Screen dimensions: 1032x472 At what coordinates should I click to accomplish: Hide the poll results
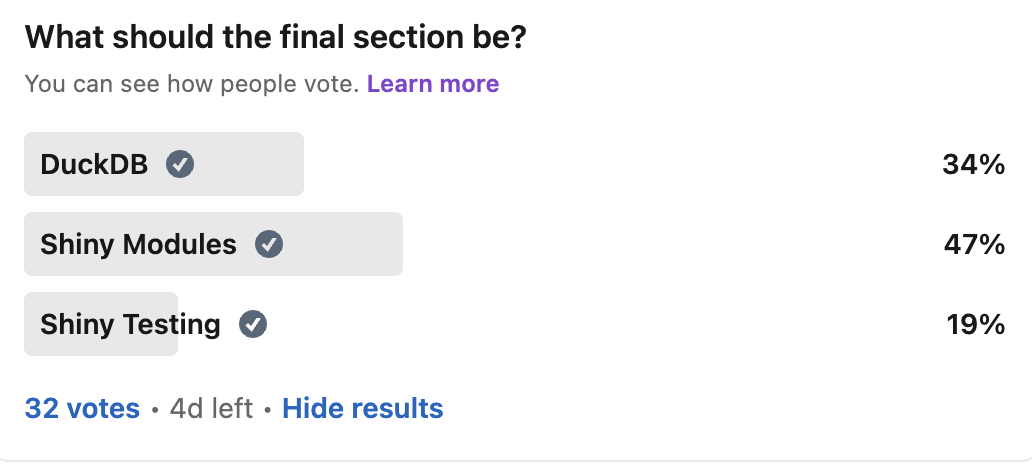coord(363,408)
